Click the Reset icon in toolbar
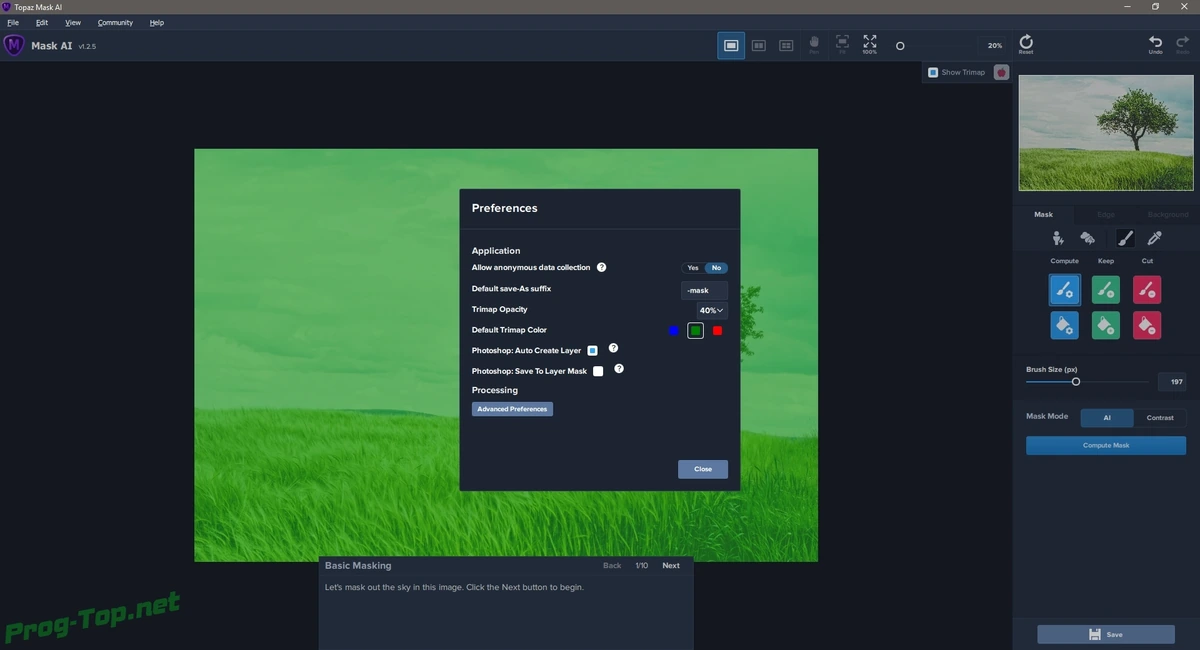This screenshot has width=1200, height=650. pyautogui.click(x=1026, y=44)
